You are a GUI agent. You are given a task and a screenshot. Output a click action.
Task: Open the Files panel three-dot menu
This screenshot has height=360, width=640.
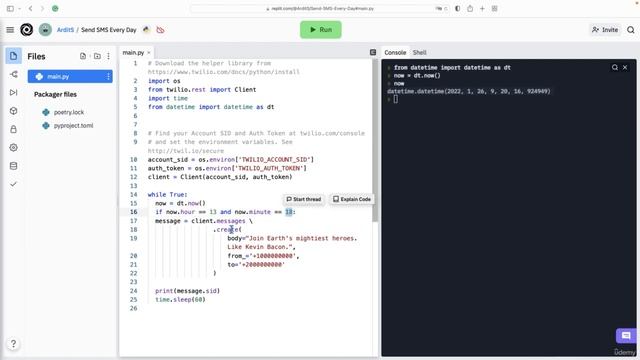109,56
